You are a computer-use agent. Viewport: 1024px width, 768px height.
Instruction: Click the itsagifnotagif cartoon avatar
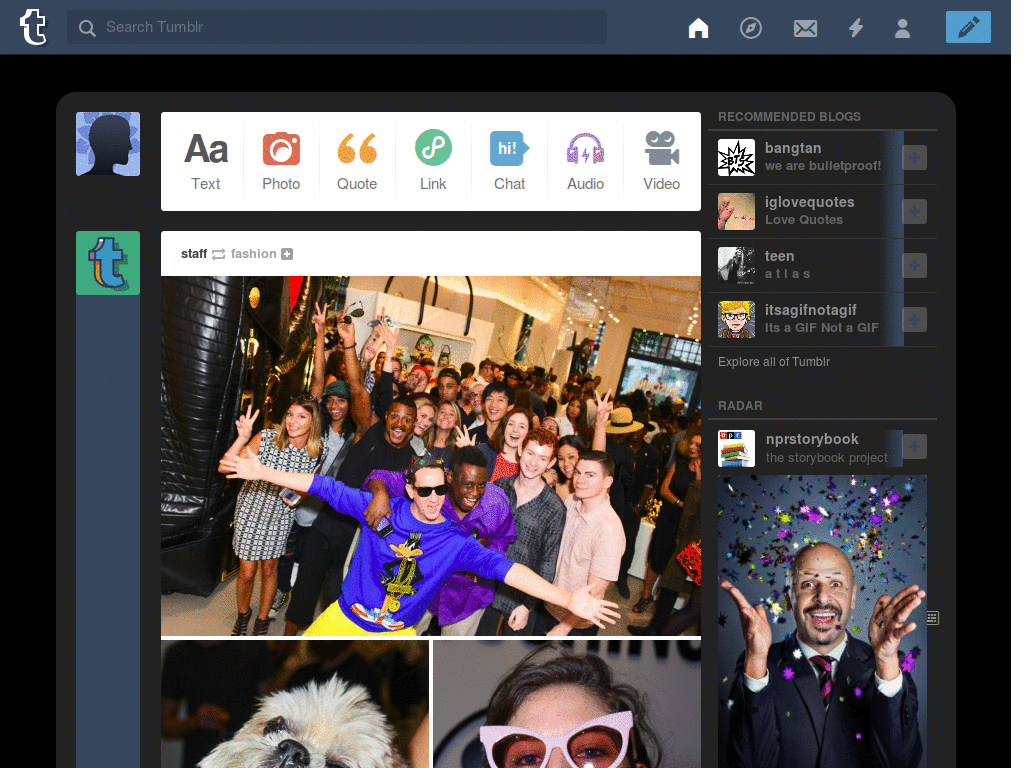coord(736,319)
